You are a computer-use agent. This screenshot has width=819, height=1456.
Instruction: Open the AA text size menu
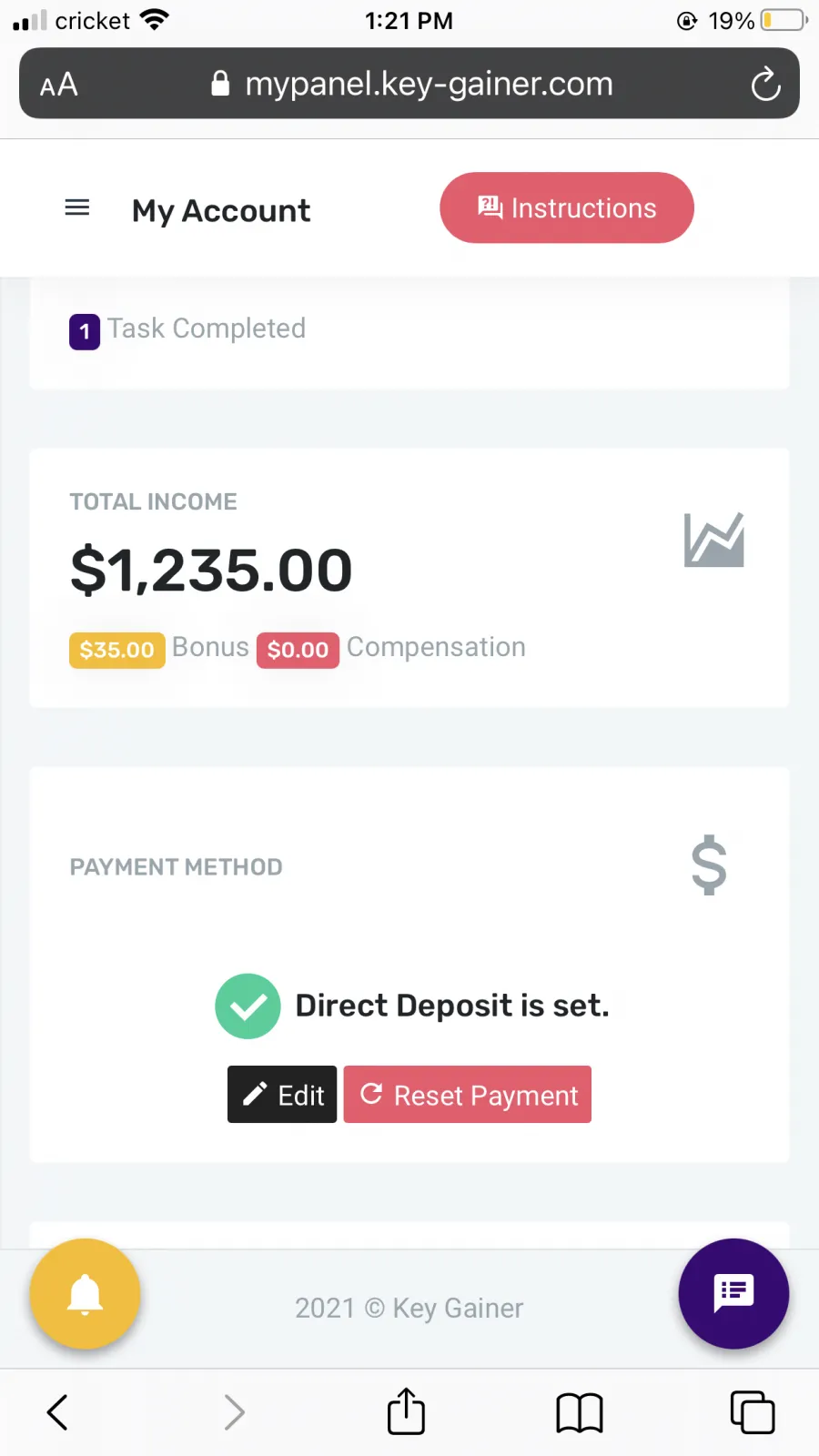[x=59, y=85]
